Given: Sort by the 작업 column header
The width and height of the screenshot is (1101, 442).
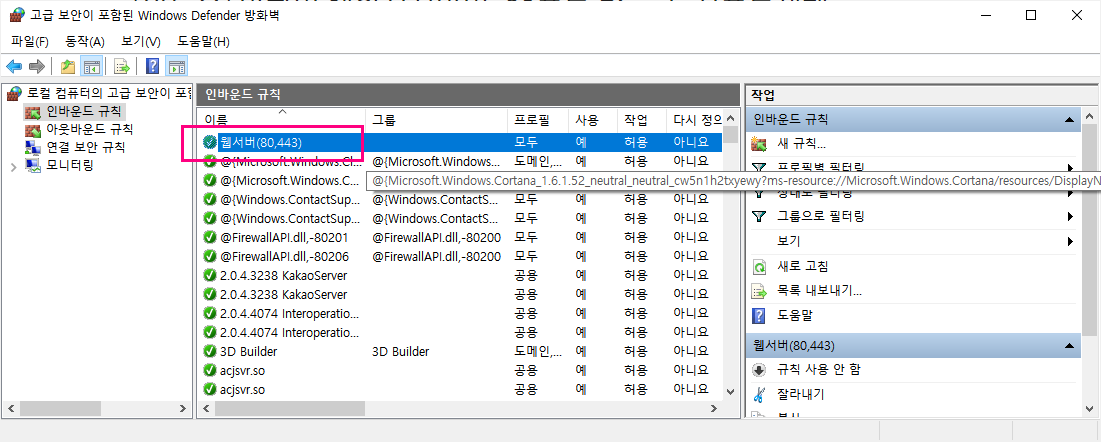Looking at the screenshot, I should 642,119.
